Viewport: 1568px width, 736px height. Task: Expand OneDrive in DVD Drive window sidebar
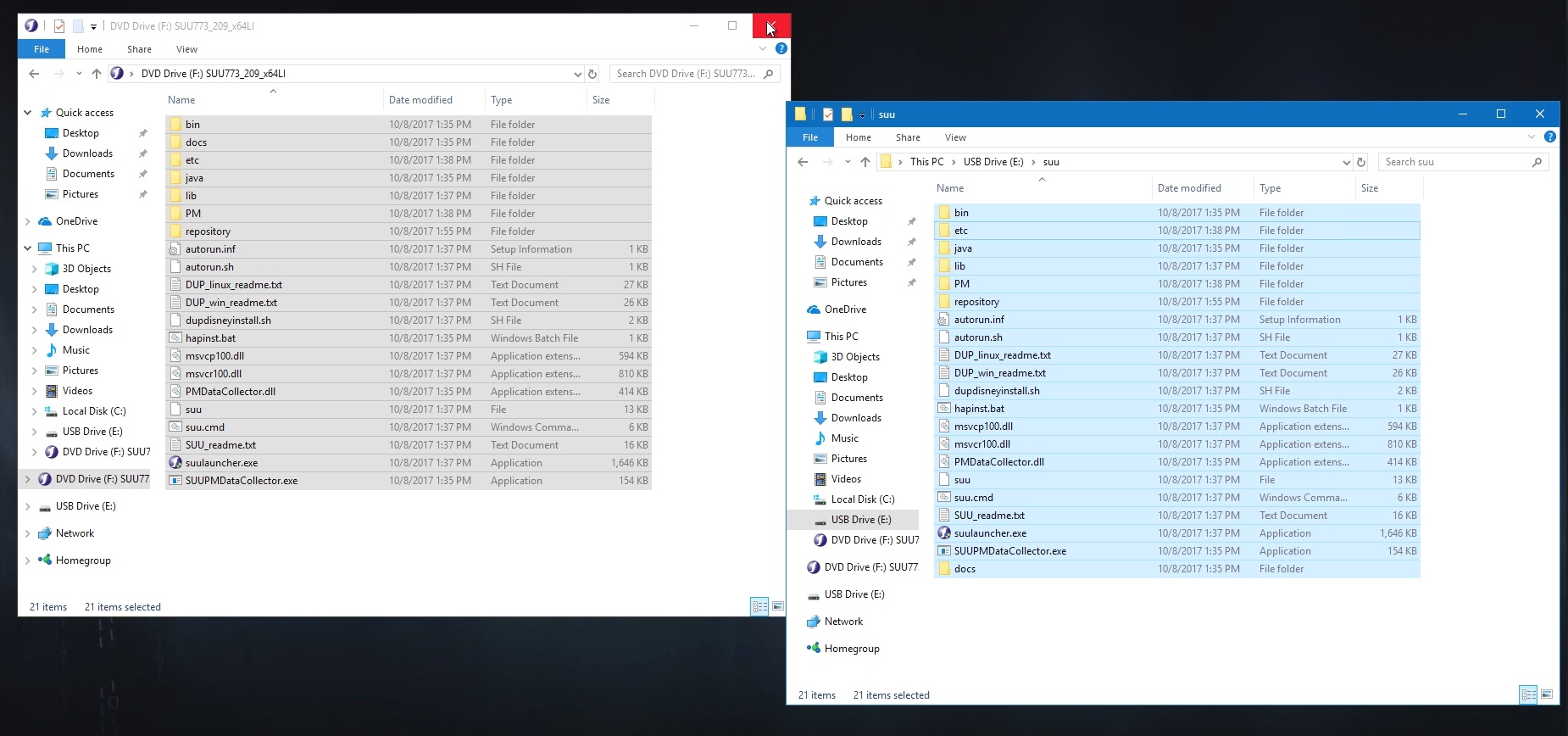point(27,221)
